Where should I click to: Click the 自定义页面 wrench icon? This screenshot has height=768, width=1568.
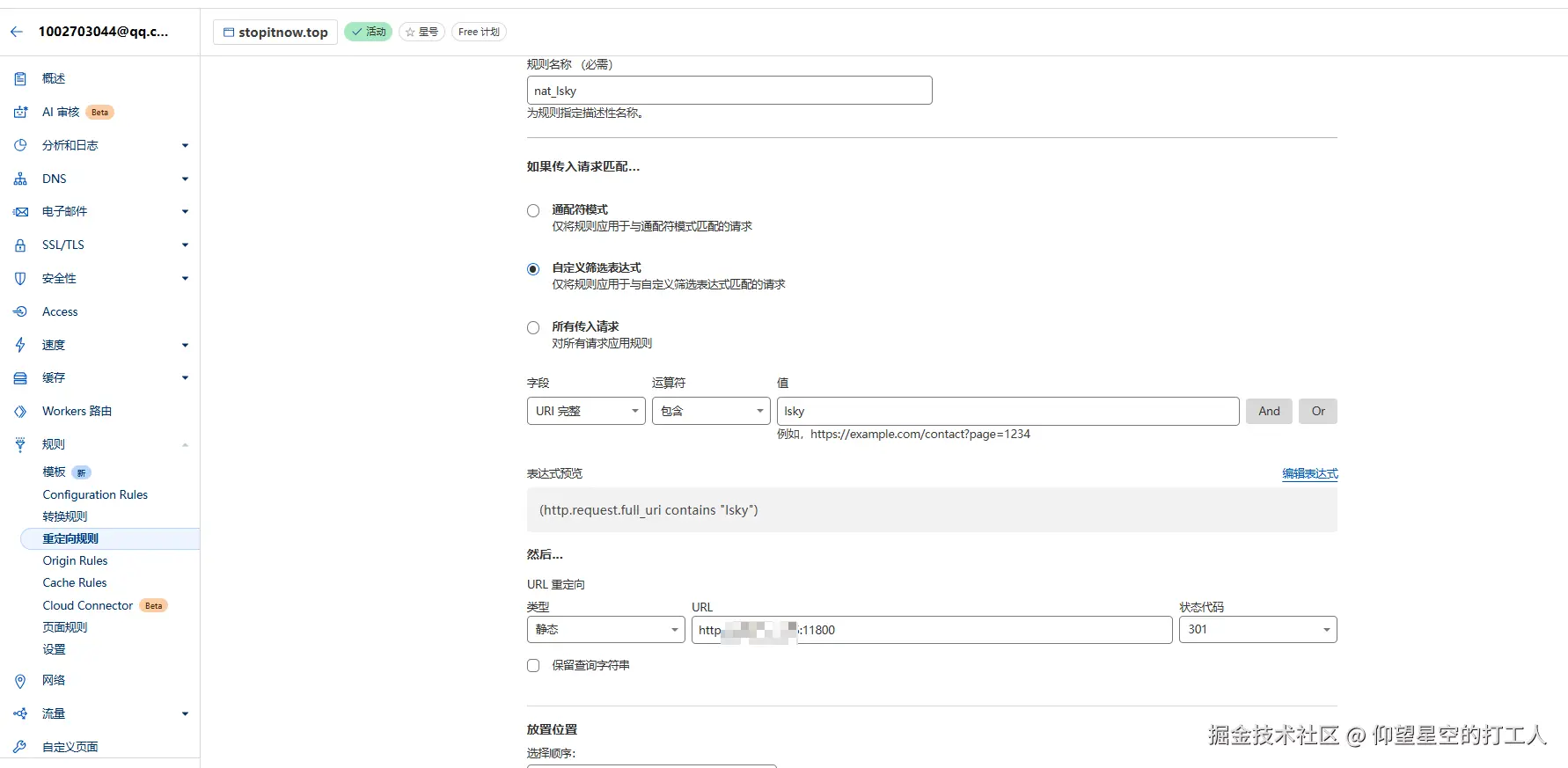tap(20, 747)
